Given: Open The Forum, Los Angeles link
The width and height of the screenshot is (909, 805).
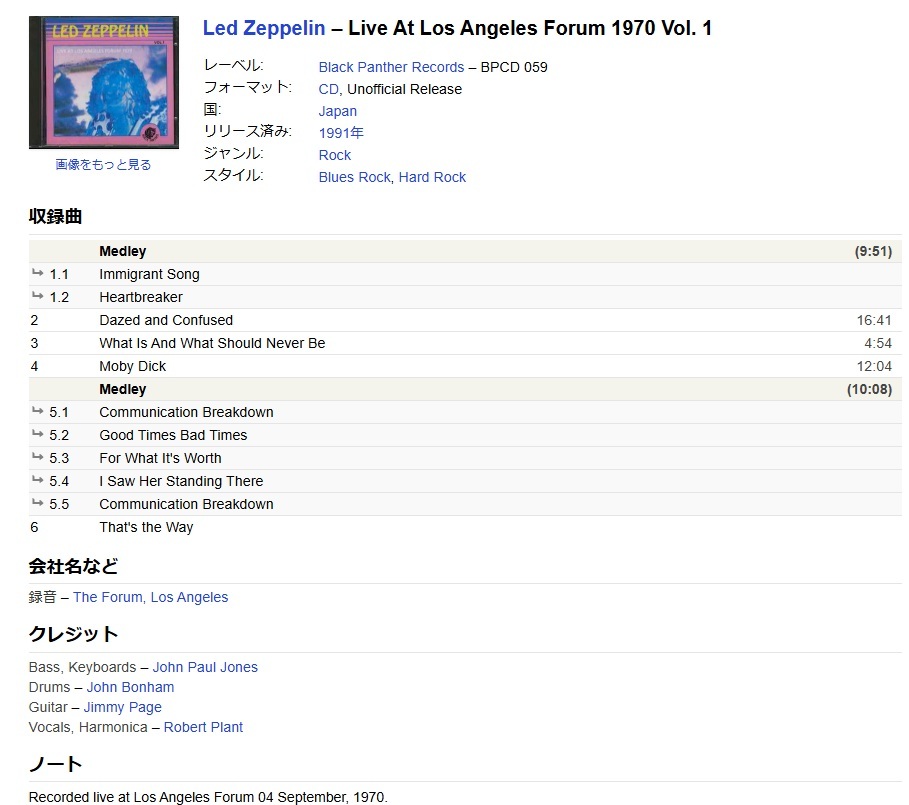Looking at the screenshot, I should [x=151, y=597].
